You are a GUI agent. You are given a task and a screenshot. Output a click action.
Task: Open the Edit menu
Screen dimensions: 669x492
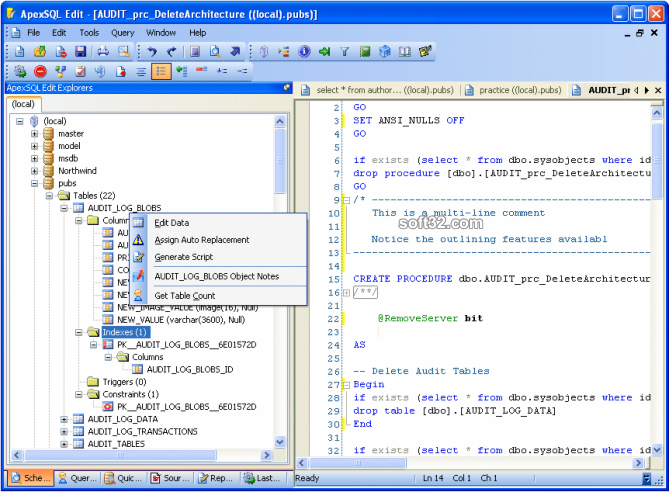pyautogui.click(x=59, y=33)
